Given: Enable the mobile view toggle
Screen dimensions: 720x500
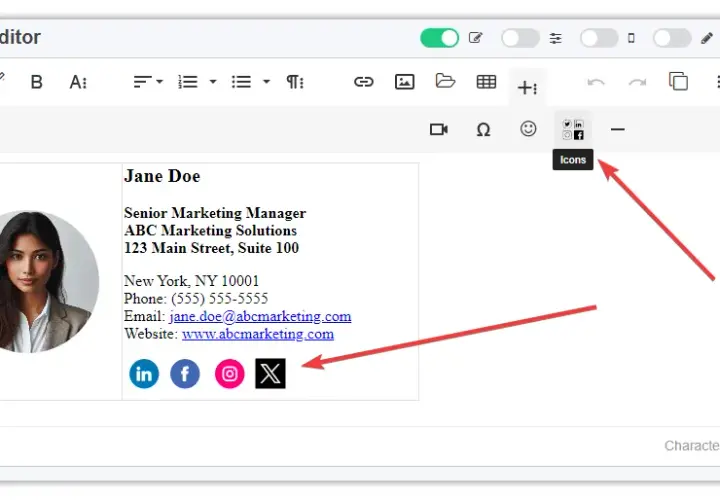Looking at the screenshot, I should 599,38.
